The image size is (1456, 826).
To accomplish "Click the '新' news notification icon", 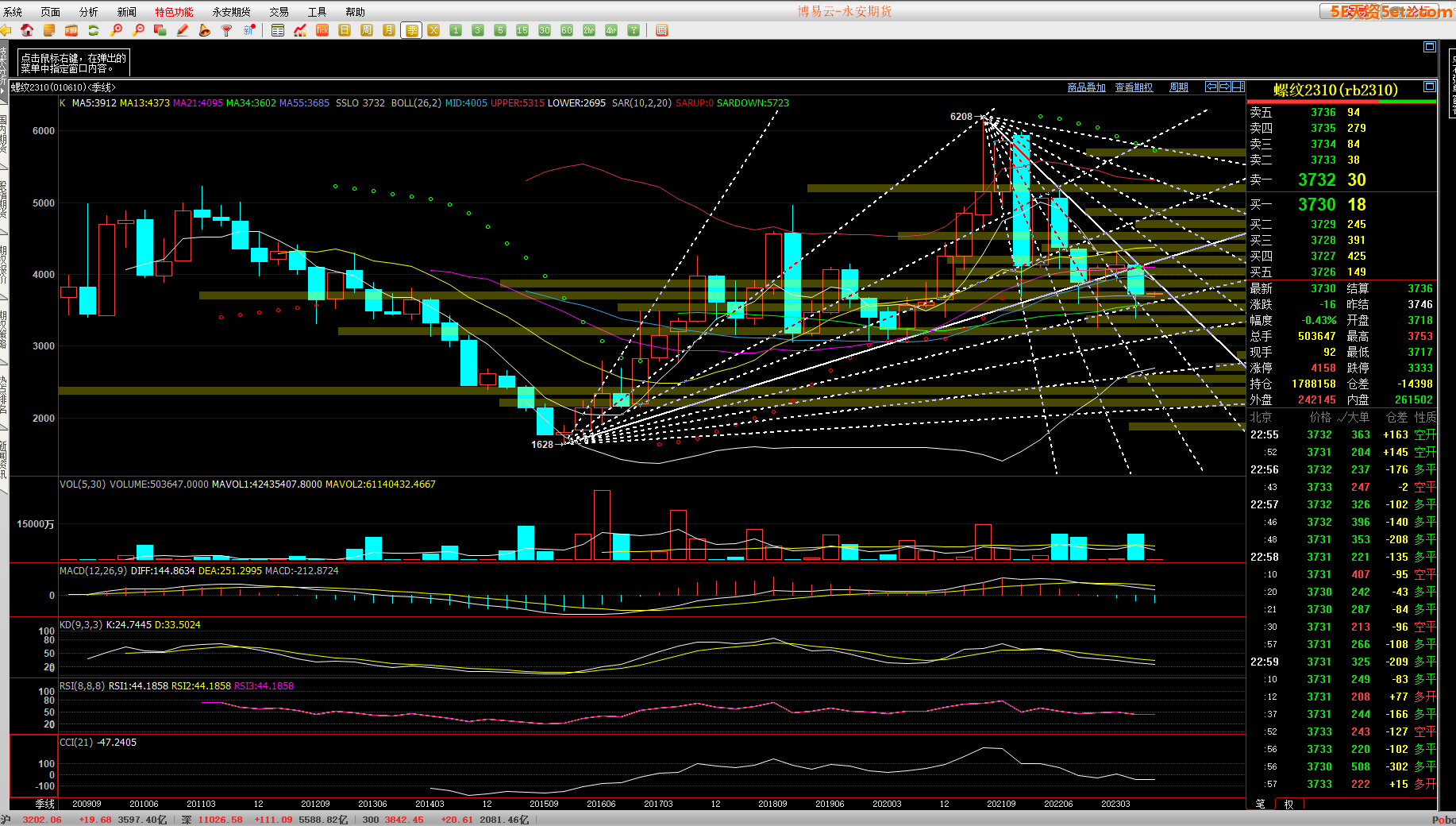I will [x=249, y=30].
